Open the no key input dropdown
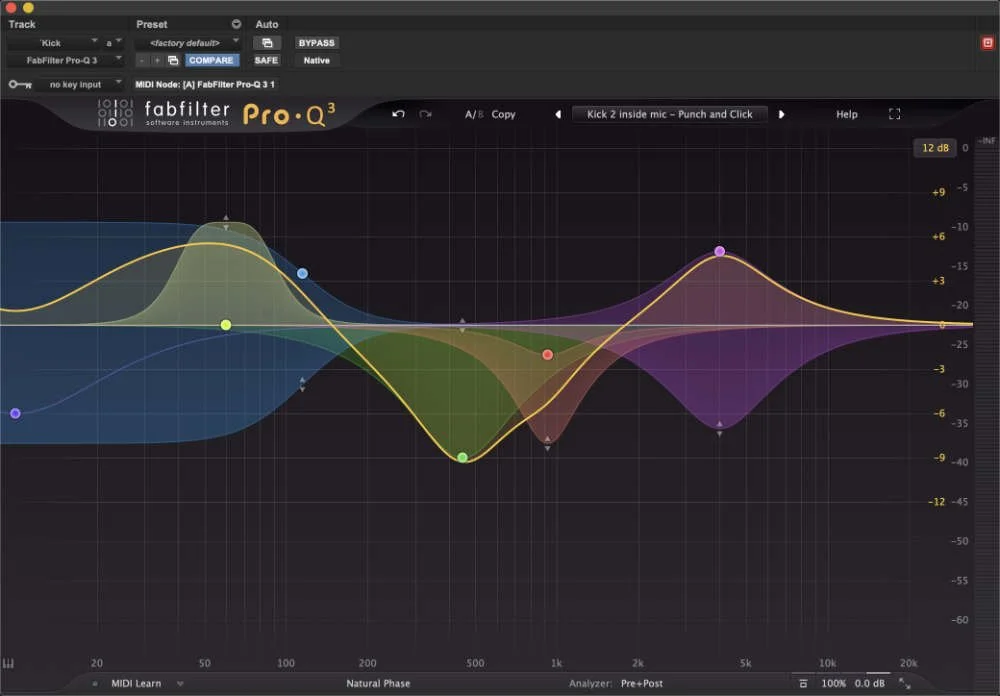Viewport: 1000px width, 696px height. tap(79, 84)
